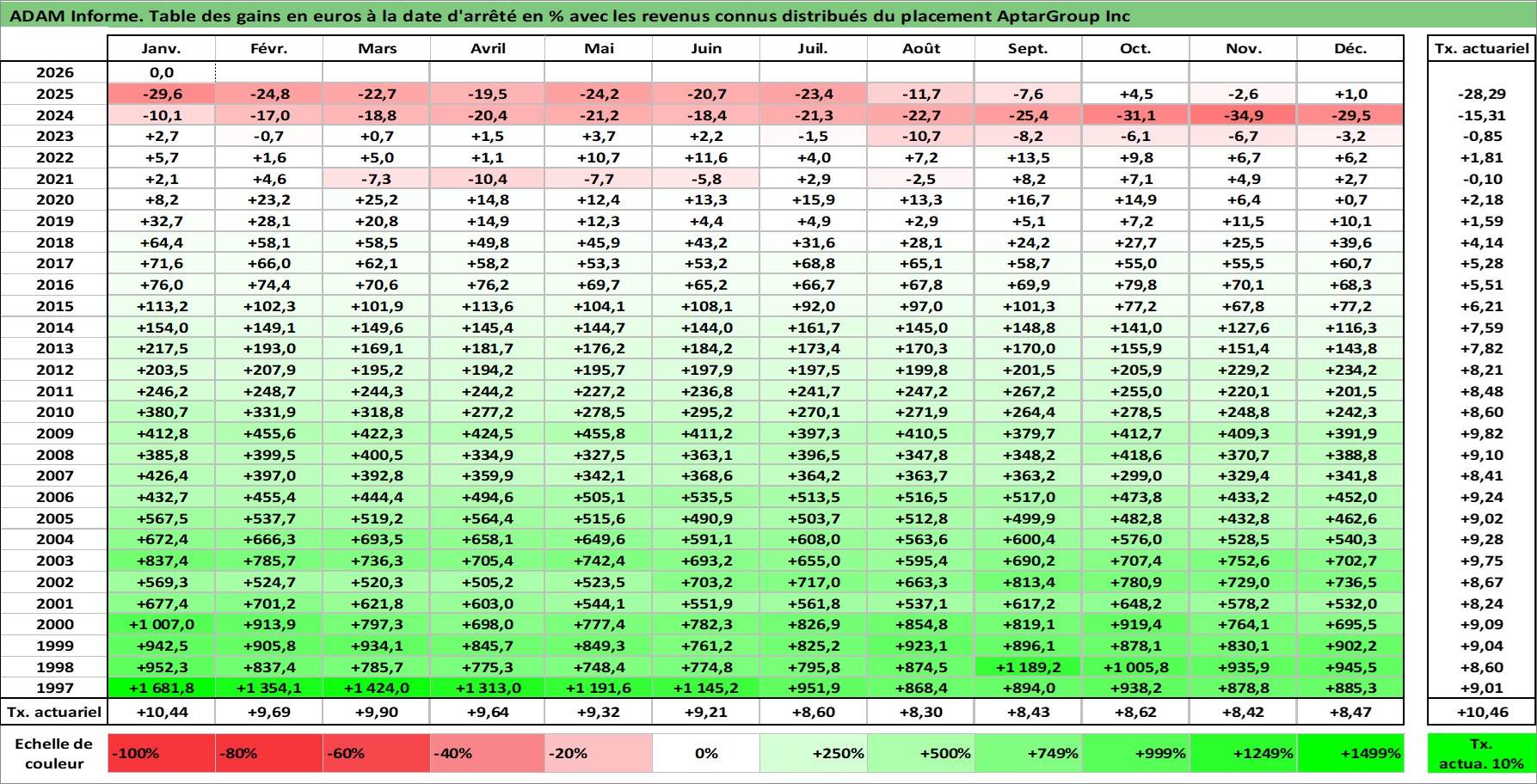The image size is (1537, 784).
Task: Click the +837,4 cell in row 2003
Action: coord(161,560)
